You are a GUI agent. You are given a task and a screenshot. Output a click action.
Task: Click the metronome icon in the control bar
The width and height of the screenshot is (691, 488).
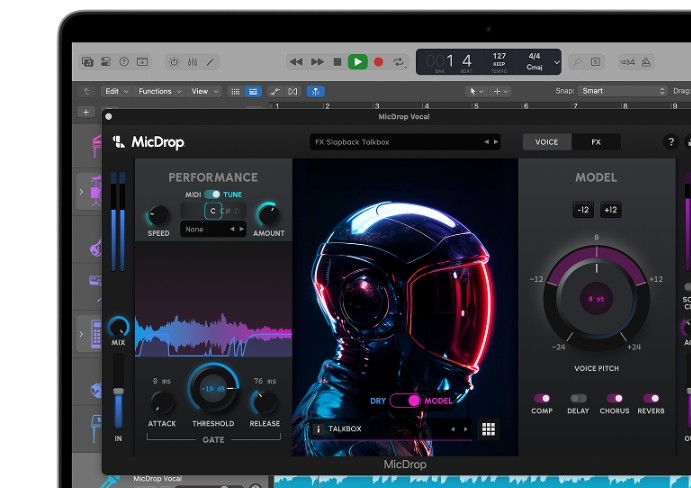pos(646,62)
